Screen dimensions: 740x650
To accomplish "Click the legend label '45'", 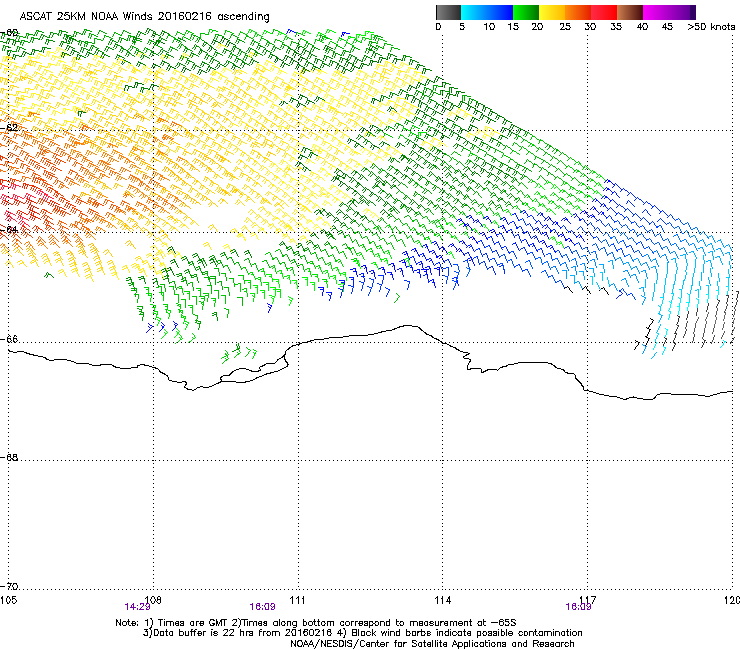I will [667, 27].
